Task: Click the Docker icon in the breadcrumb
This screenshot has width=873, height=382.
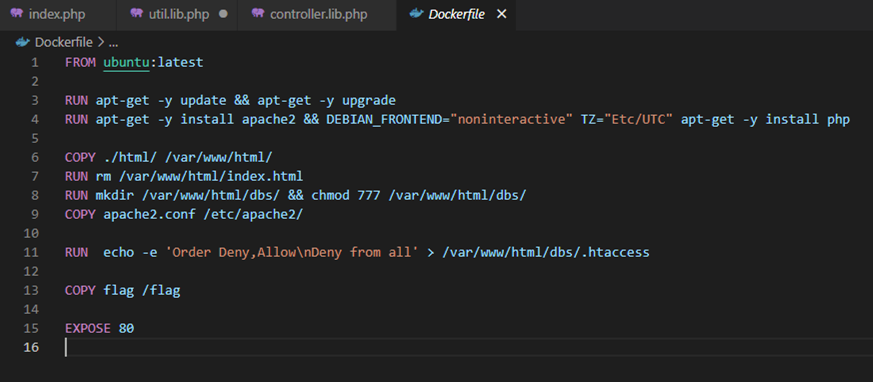Action: point(22,42)
